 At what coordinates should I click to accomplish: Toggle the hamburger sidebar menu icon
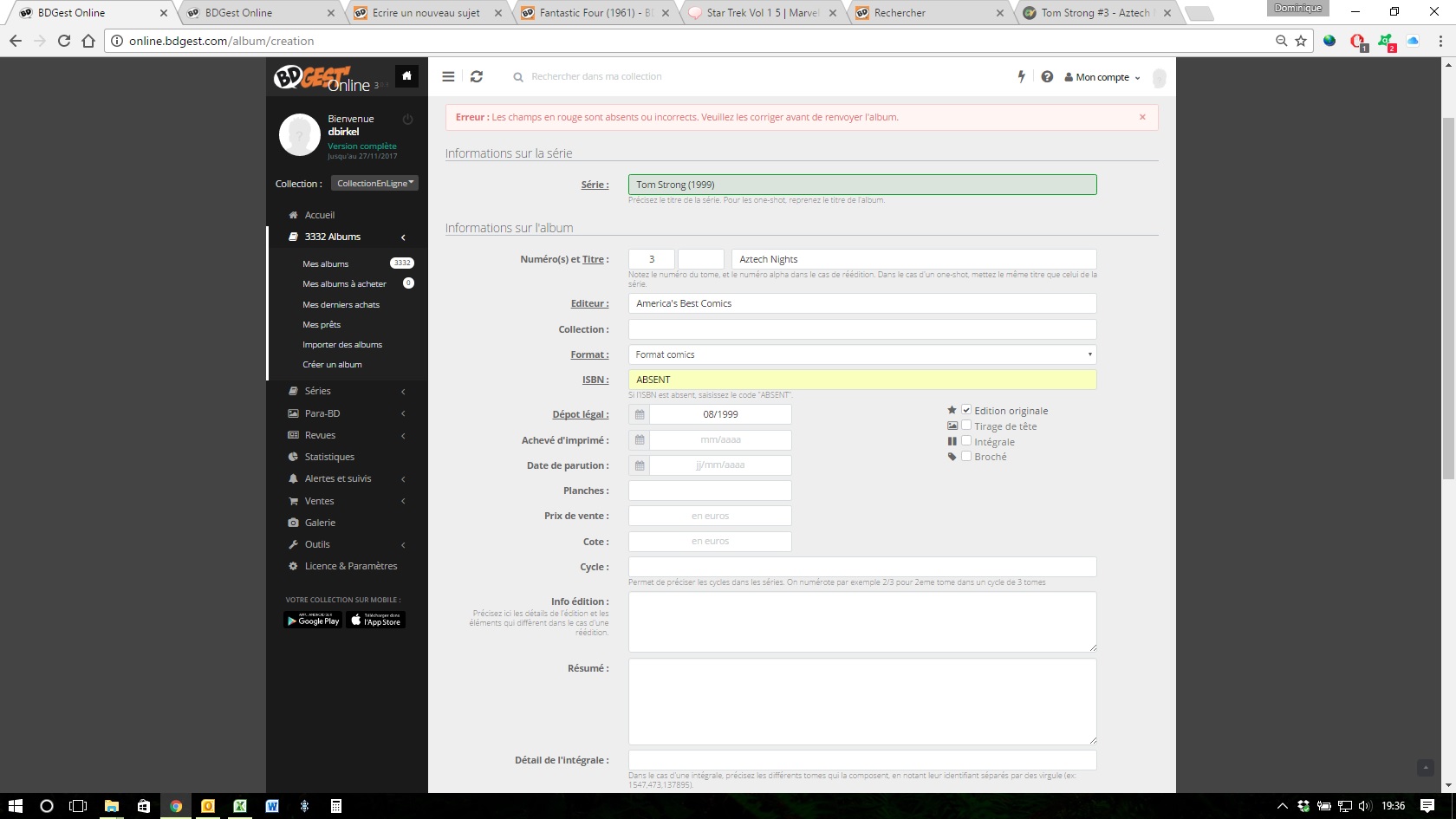(448, 76)
